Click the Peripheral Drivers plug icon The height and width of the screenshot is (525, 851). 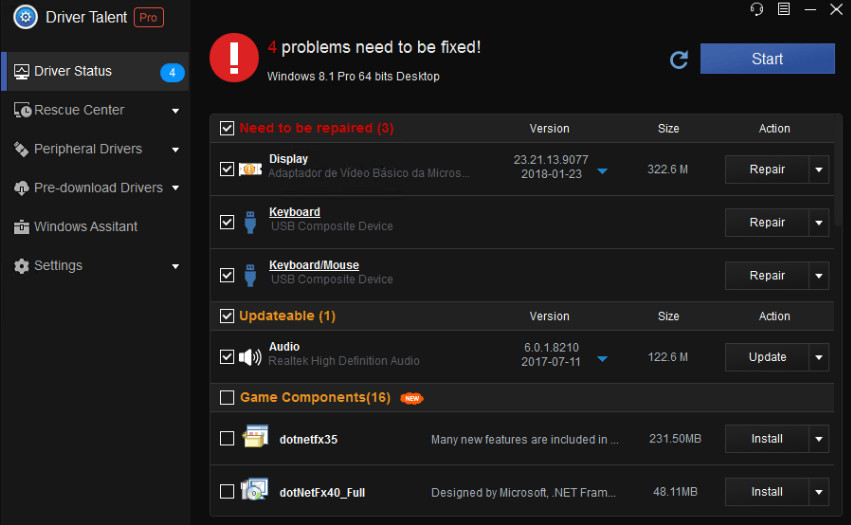point(21,149)
